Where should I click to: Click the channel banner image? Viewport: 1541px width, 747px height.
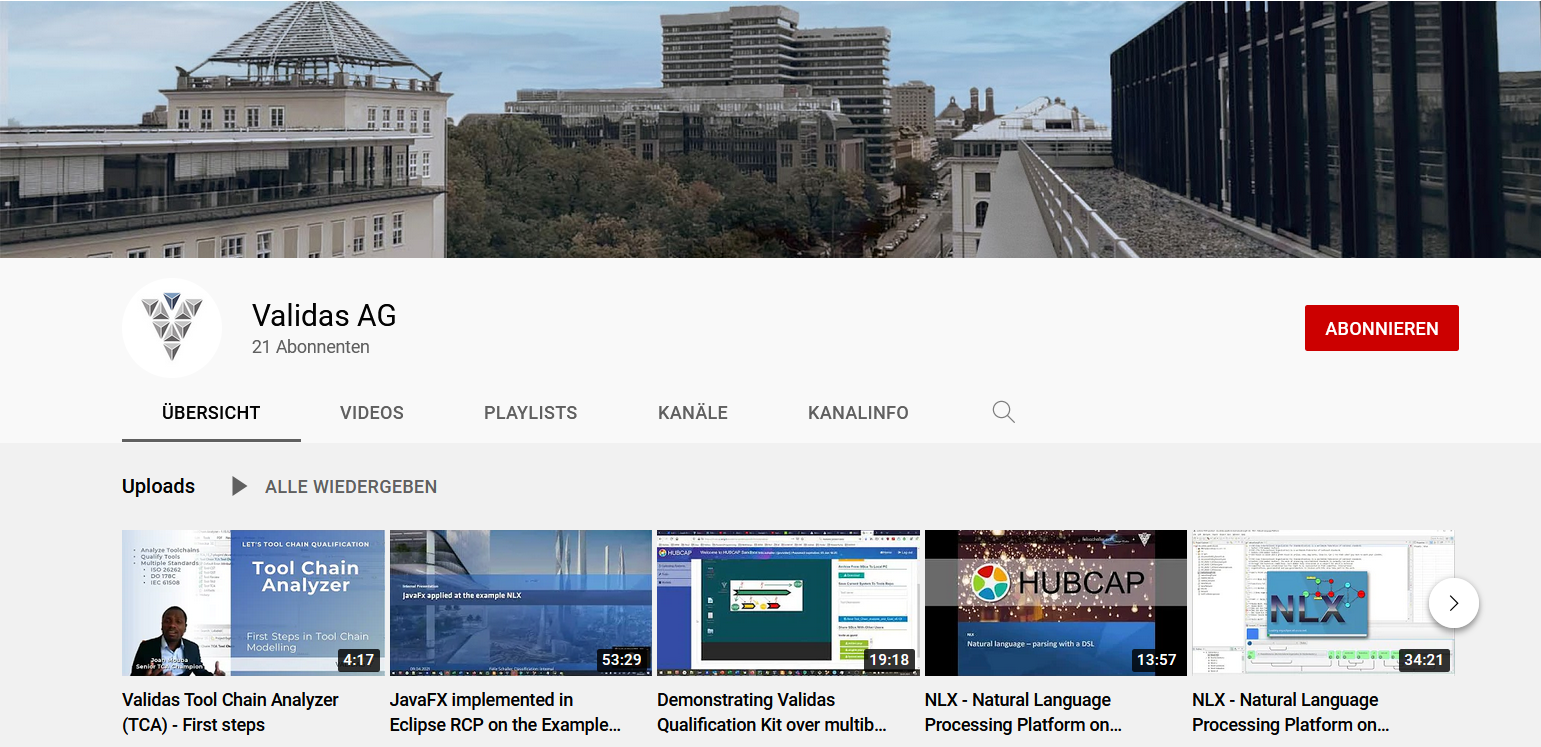770,129
